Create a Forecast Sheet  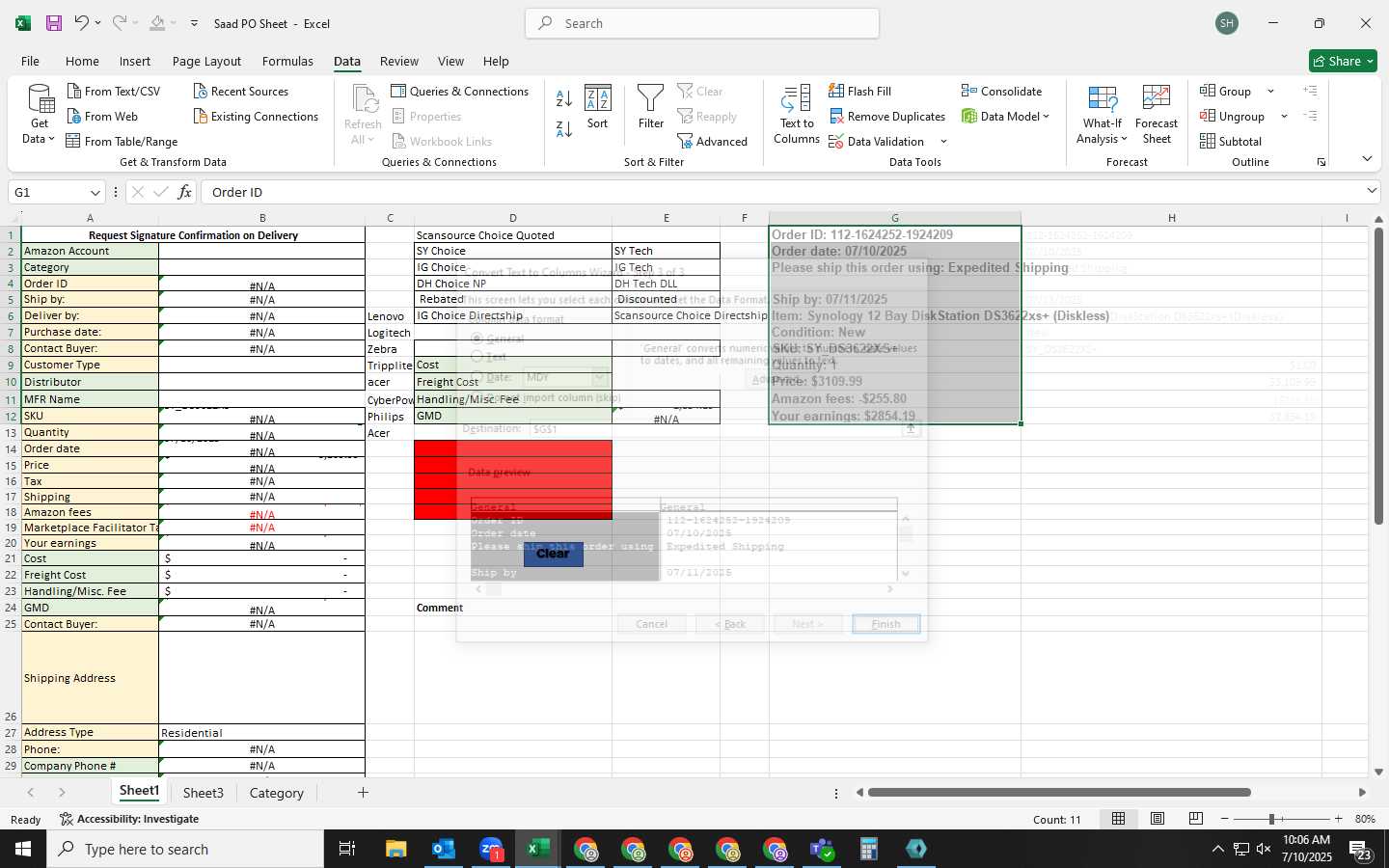click(1157, 115)
